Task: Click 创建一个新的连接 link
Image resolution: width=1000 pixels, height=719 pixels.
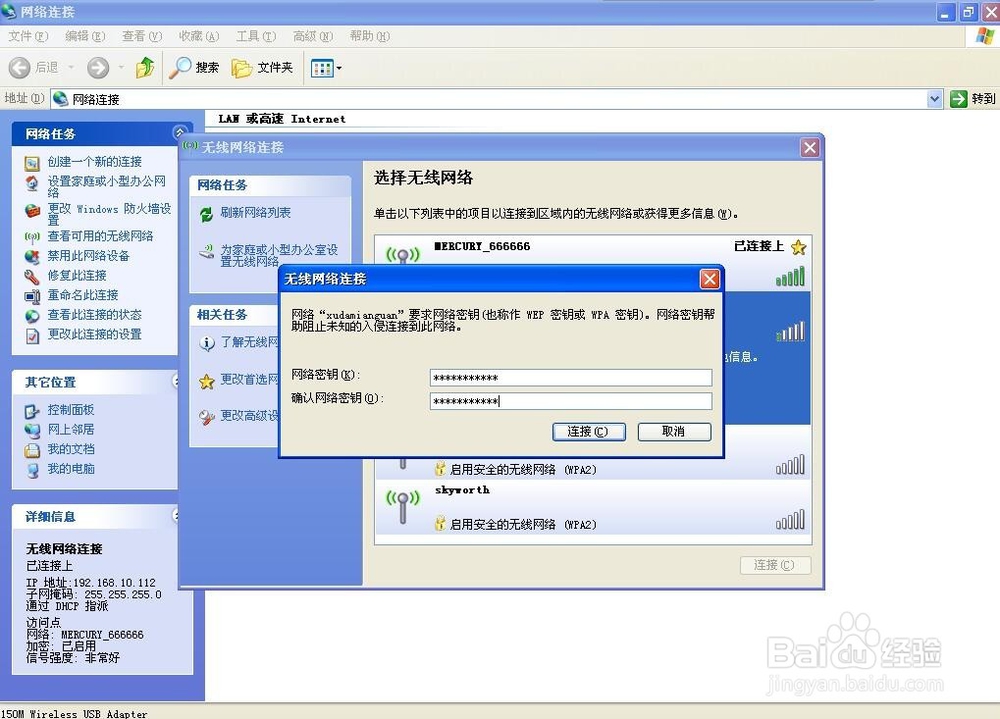Action: point(94,162)
